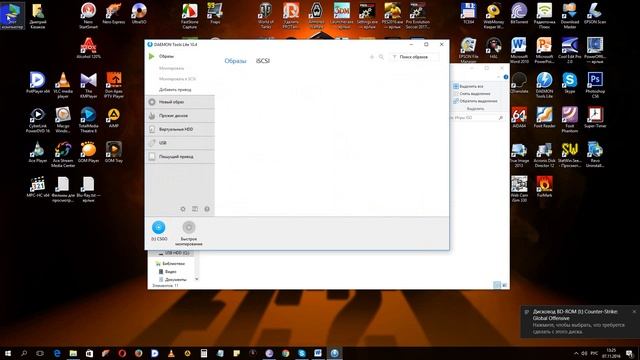Open Microsoft Edge from the taskbar
Screen dimensions: 640x360
57,353
